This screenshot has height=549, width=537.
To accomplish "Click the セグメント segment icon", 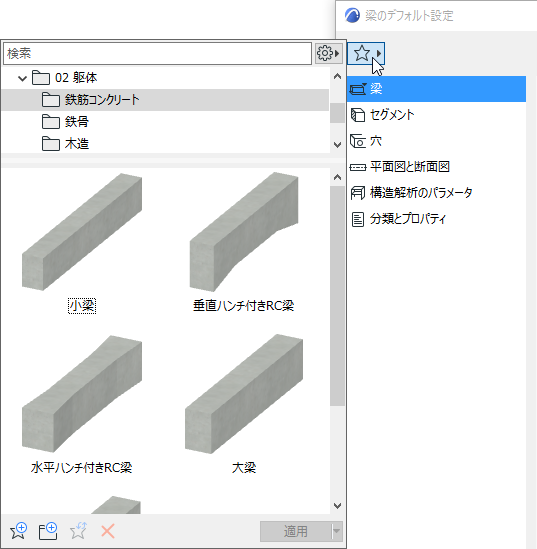I will pyautogui.click(x=358, y=115).
